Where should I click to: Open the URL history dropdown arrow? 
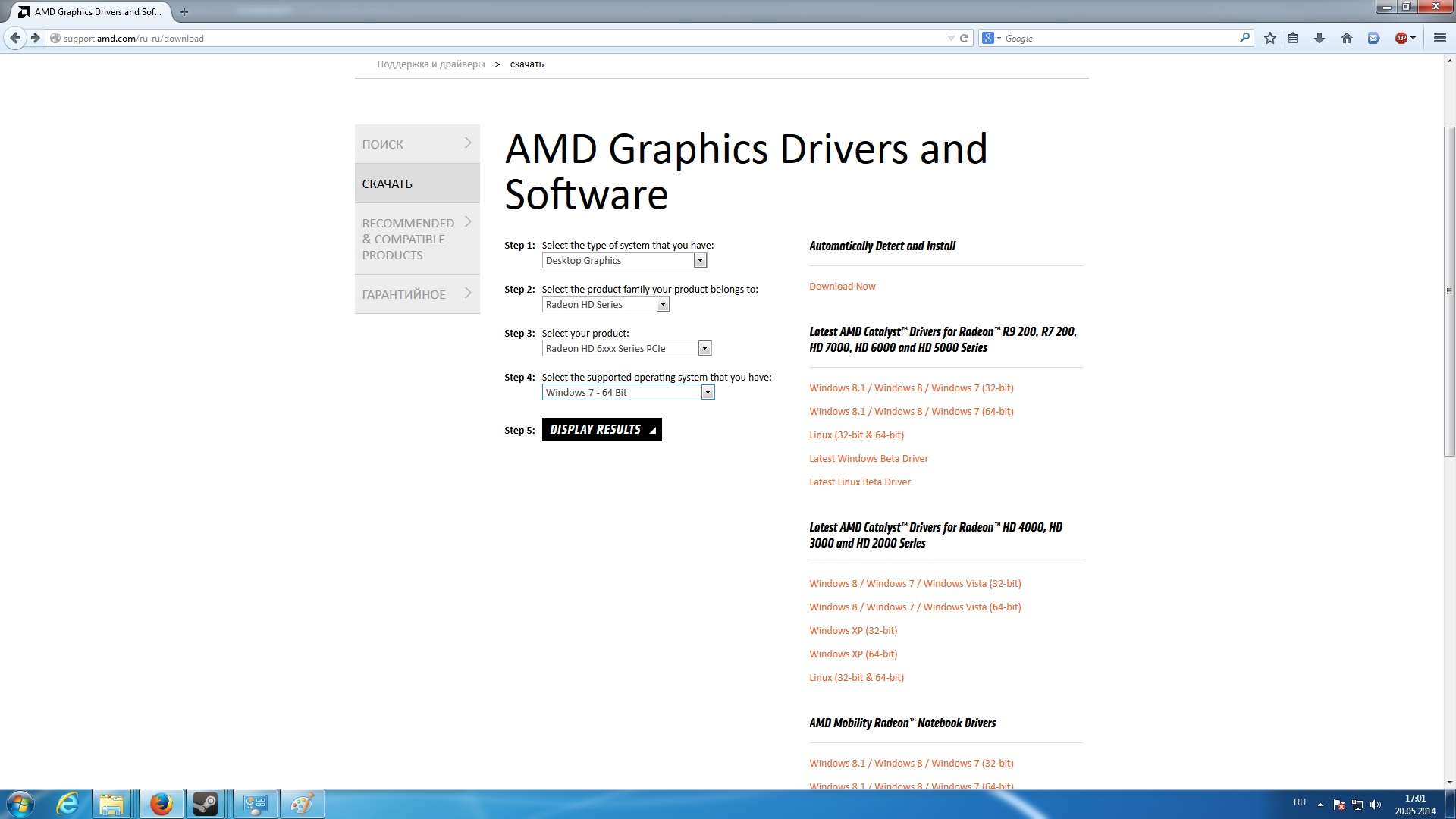point(951,38)
